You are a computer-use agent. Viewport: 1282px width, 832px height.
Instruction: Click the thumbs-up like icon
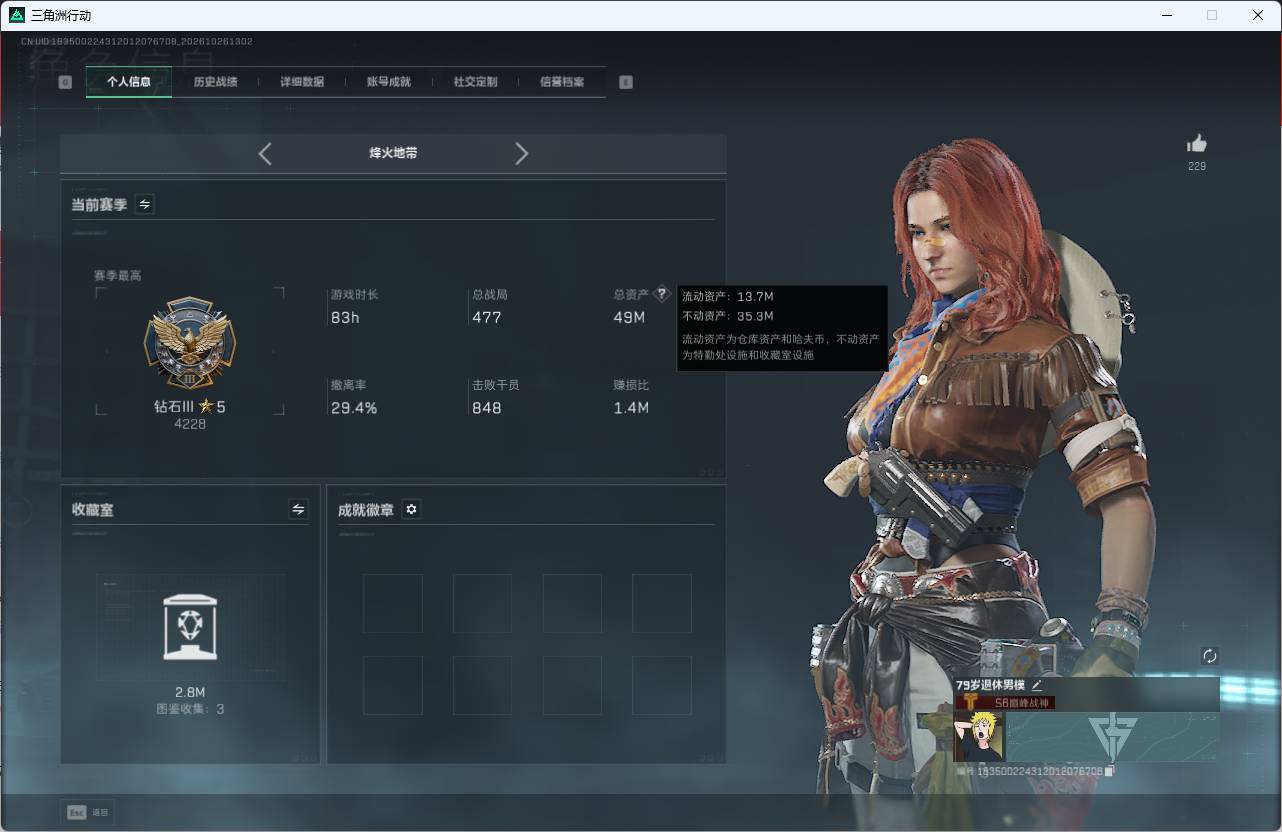pyautogui.click(x=1197, y=143)
